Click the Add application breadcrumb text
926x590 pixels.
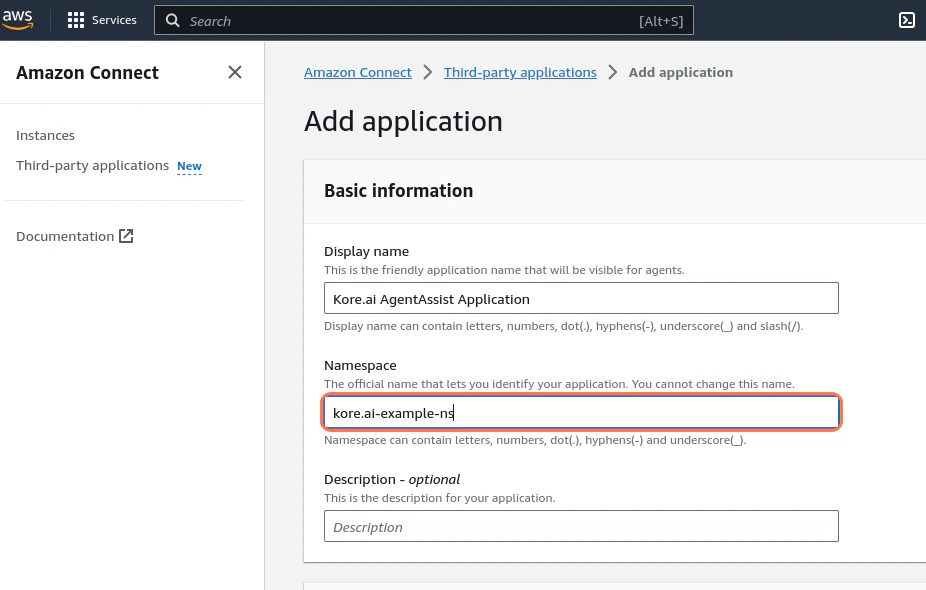click(681, 72)
